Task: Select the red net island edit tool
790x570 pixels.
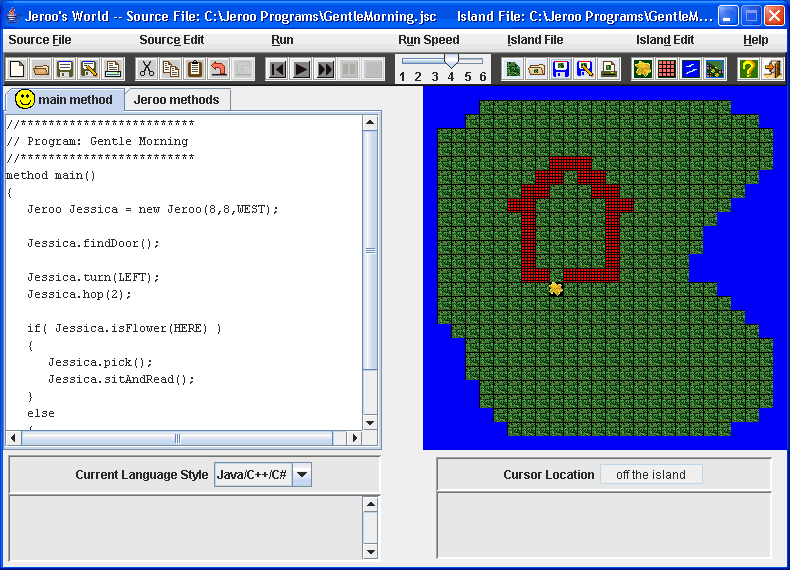Action: [x=667, y=69]
